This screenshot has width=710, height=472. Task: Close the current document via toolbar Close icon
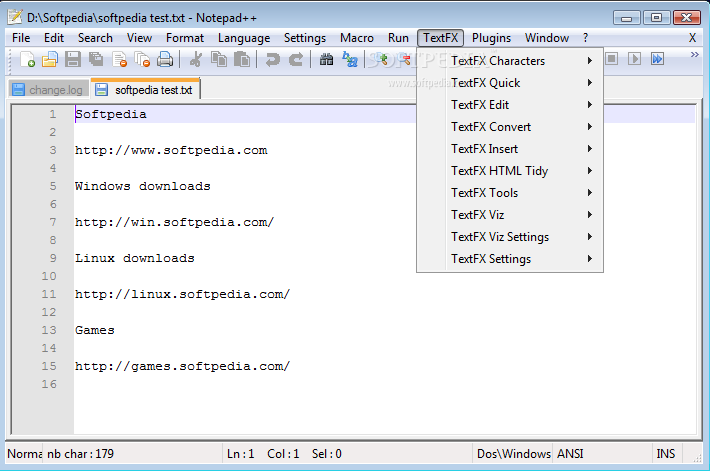(x=119, y=59)
